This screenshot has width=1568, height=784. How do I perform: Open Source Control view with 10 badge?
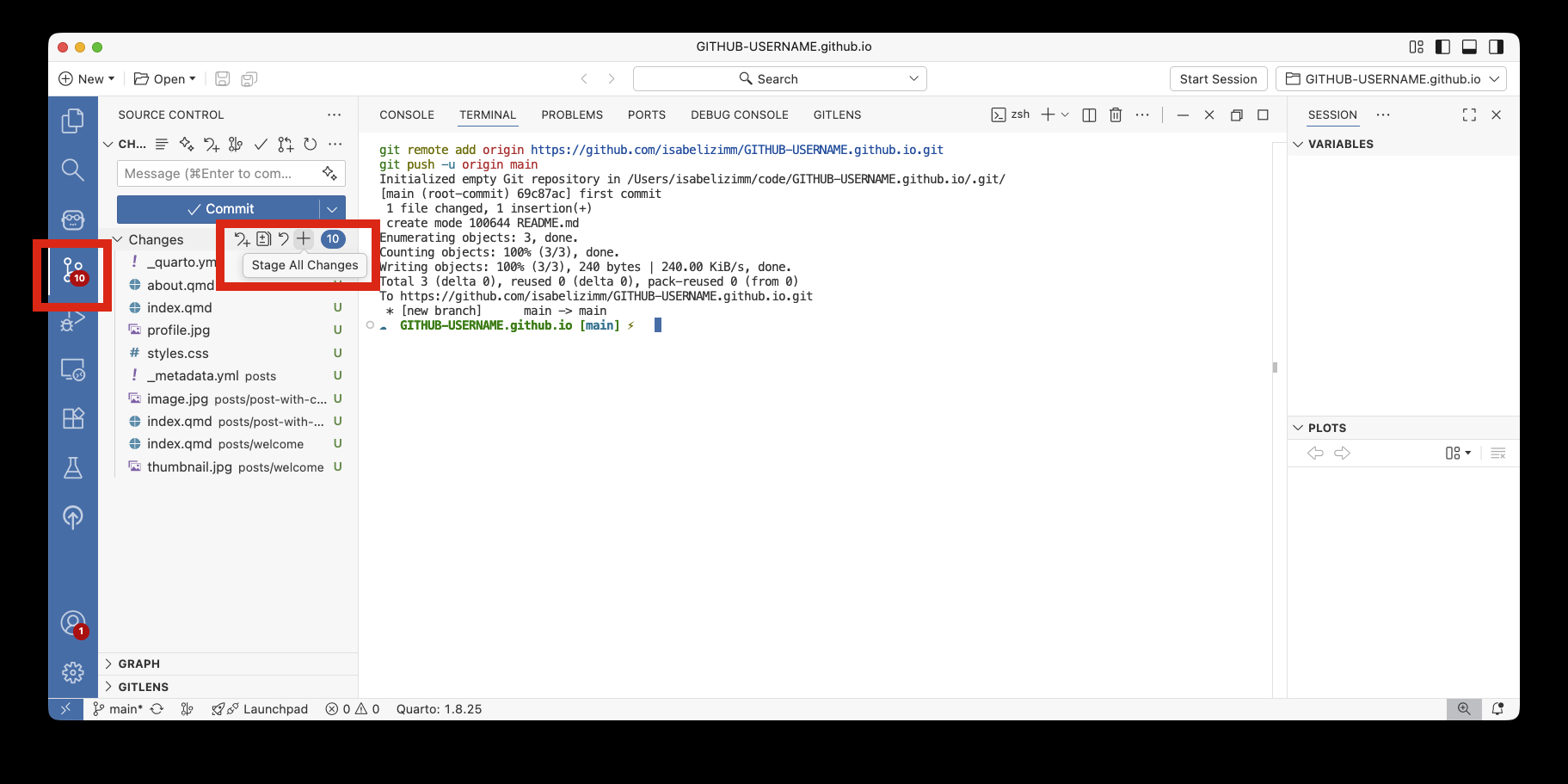pos(73,270)
